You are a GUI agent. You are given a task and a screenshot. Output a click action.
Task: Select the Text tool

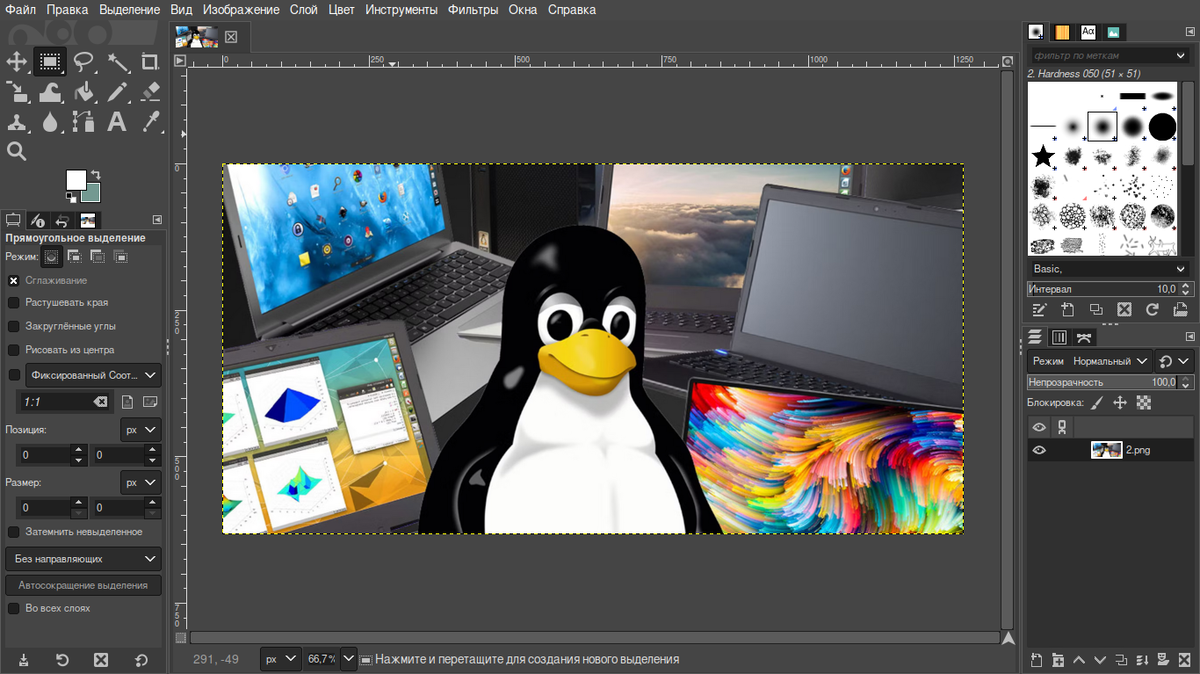point(117,122)
